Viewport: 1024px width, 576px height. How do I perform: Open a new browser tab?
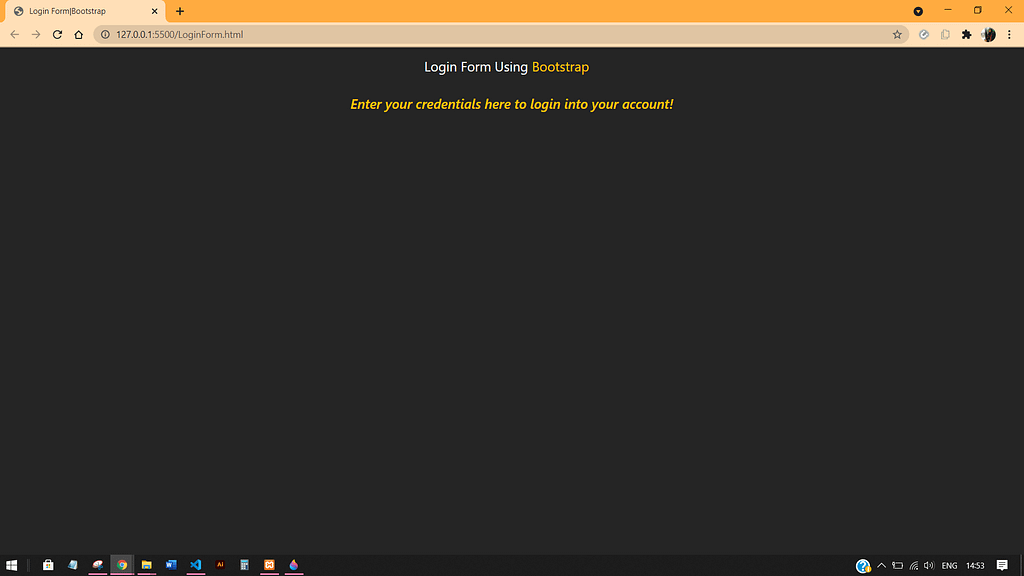[179, 11]
